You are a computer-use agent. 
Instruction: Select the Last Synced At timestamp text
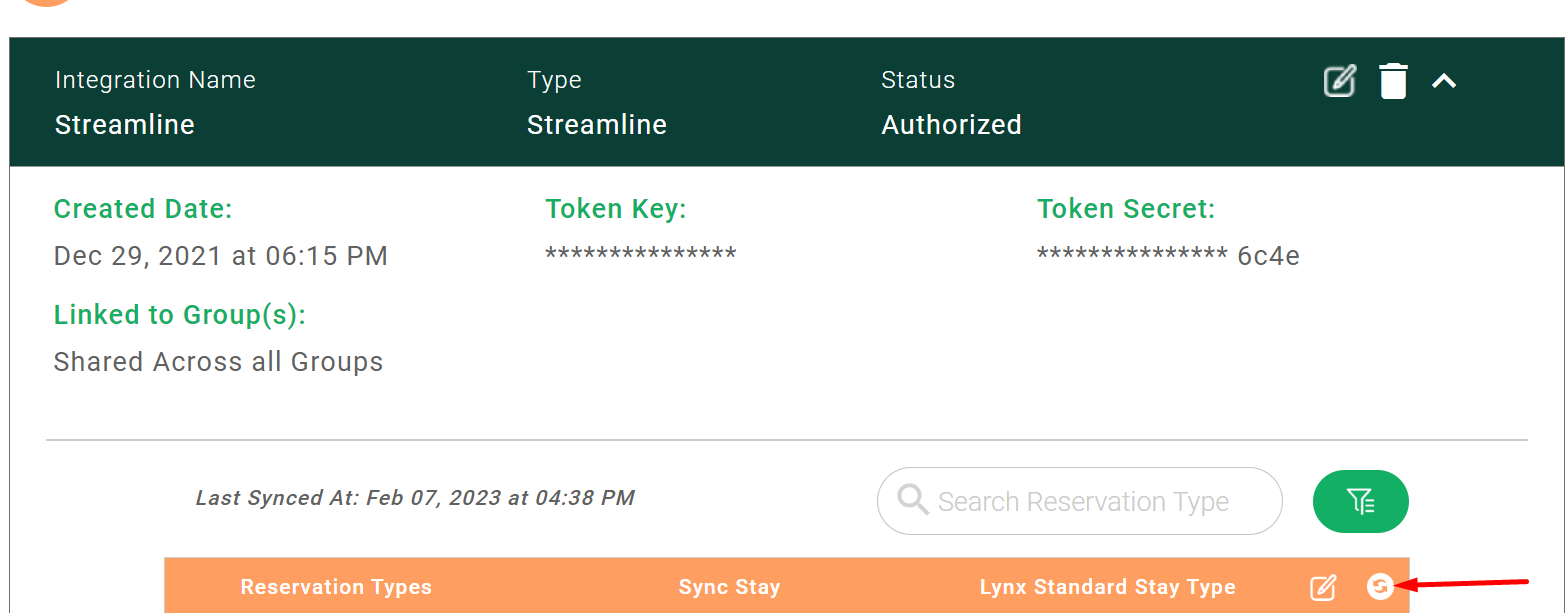[x=415, y=497]
